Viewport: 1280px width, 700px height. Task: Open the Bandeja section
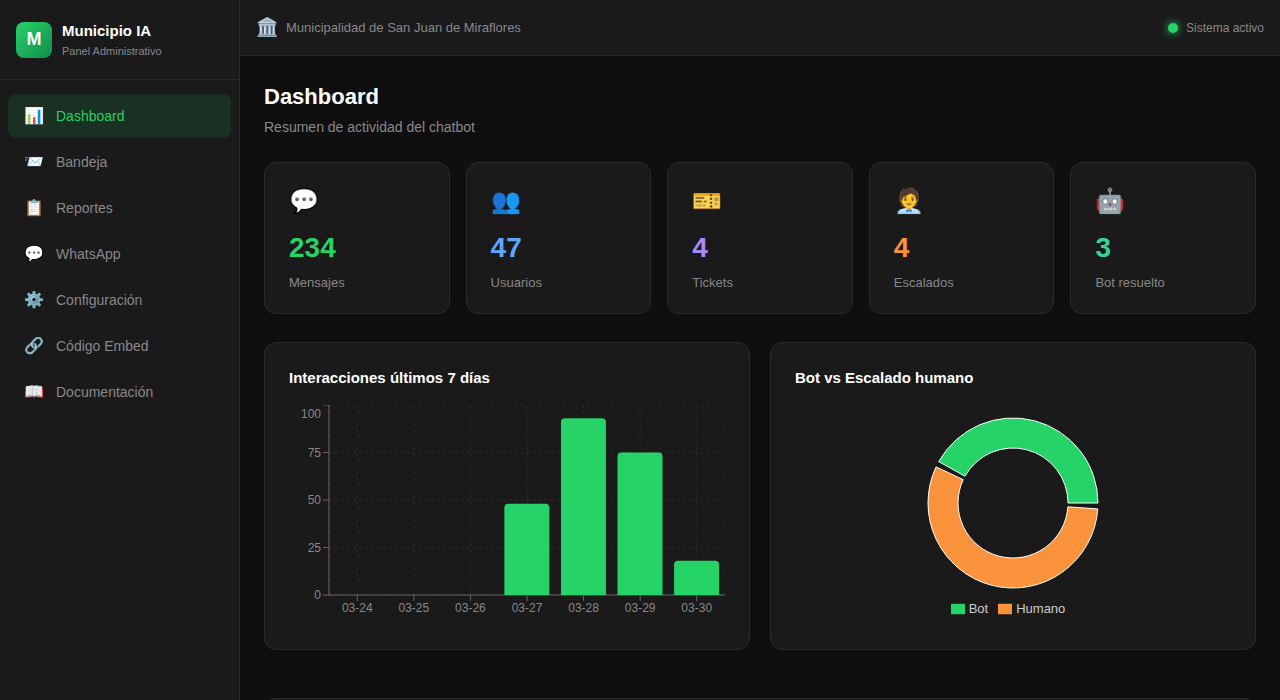click(x=84, y=162)
